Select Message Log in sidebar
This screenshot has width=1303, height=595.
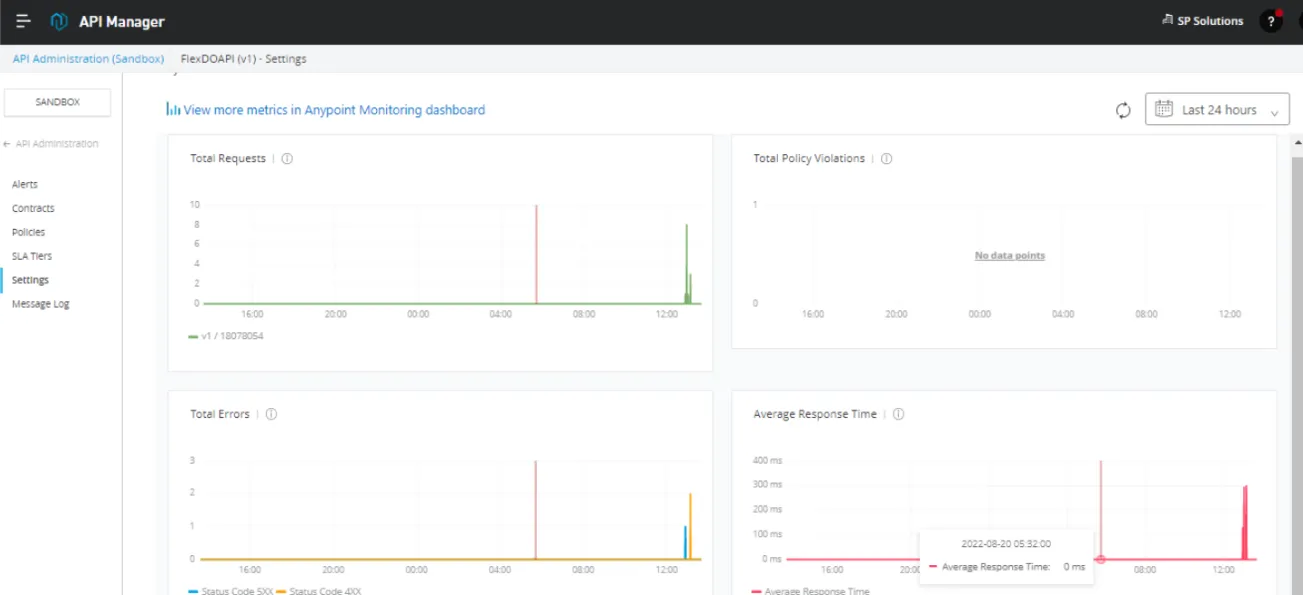coord(41,305)
